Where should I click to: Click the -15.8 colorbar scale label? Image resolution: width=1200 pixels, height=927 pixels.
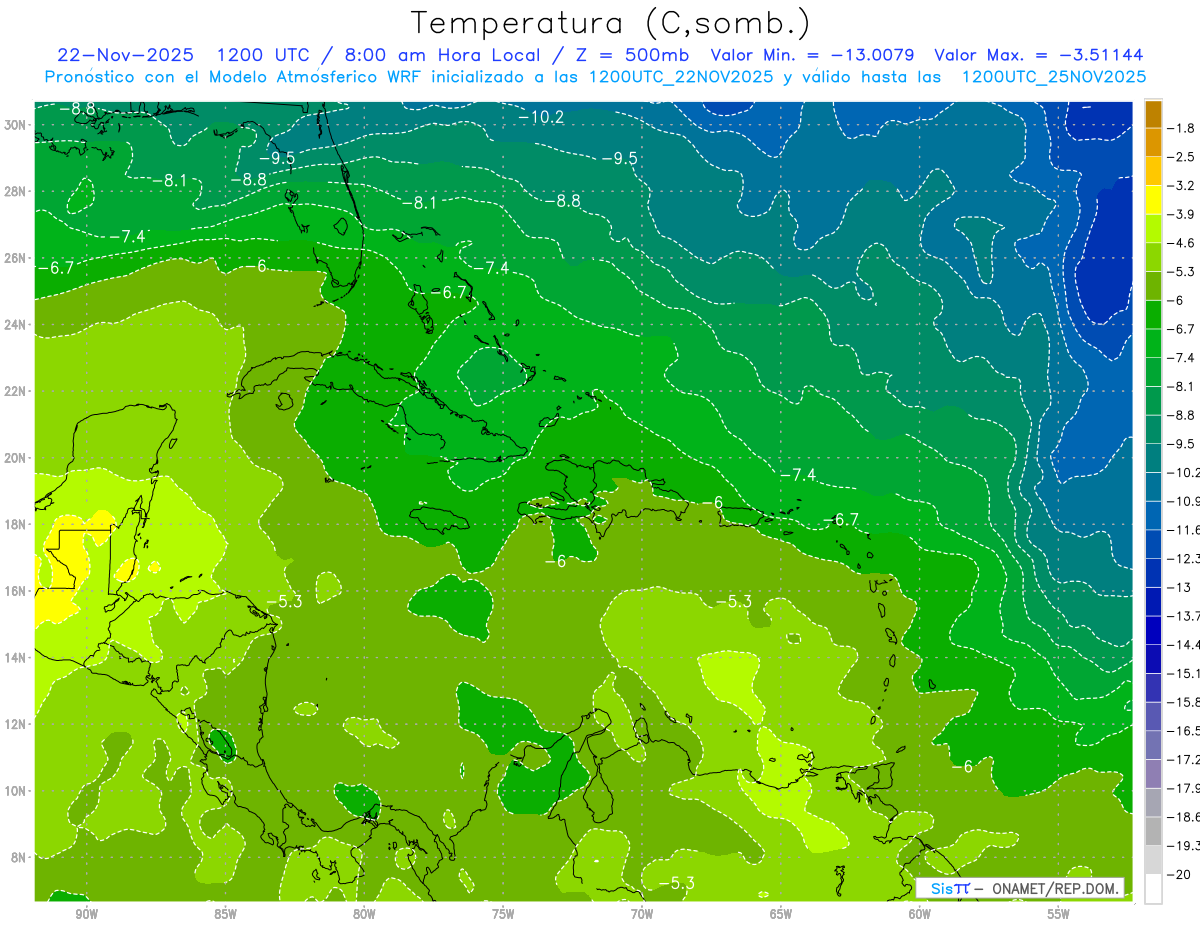point(1183,702)
